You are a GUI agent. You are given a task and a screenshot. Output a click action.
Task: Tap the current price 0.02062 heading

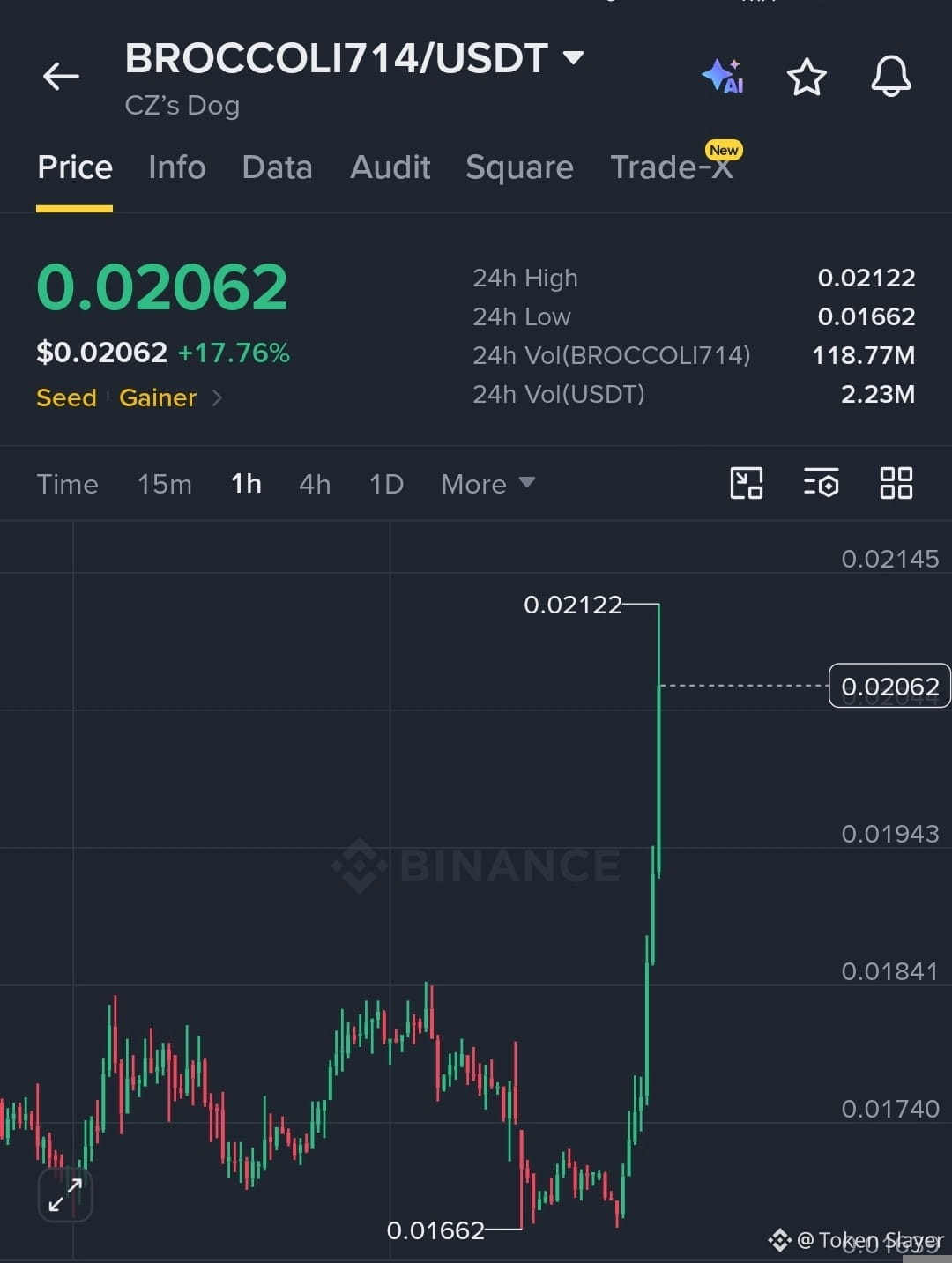pos(162,288)
